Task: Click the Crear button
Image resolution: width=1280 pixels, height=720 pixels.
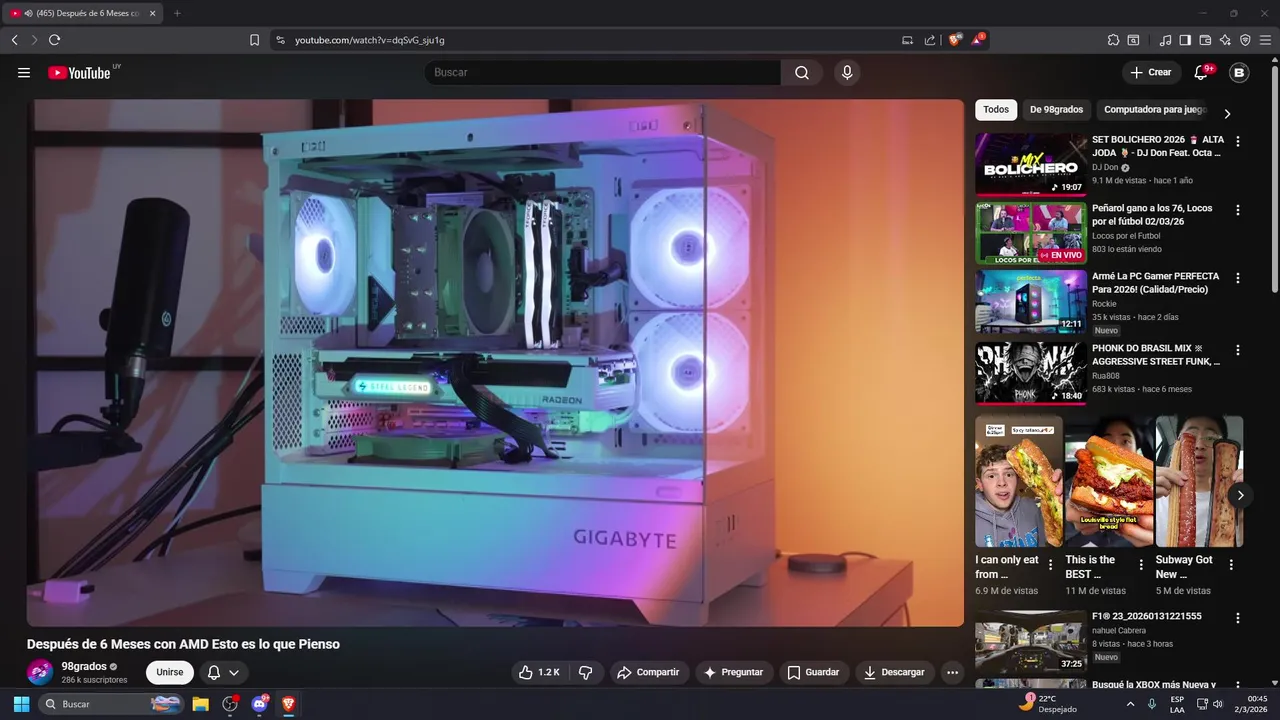Action: click(x=1151, y=72)
